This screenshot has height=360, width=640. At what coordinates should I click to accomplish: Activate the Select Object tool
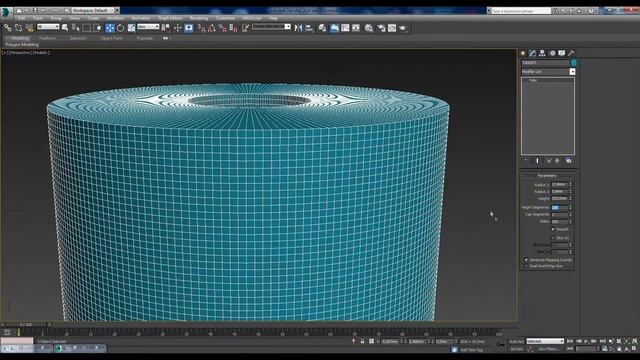point(65,28)
